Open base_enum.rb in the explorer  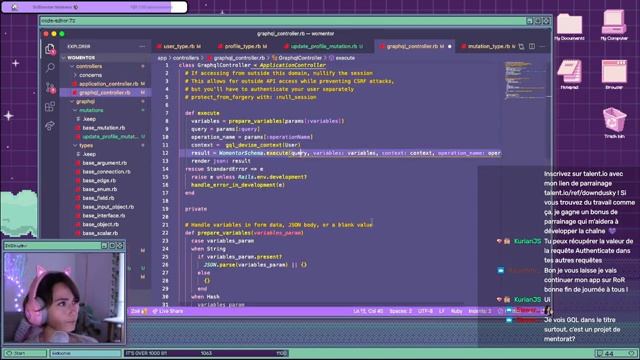[x=100, y=189]
